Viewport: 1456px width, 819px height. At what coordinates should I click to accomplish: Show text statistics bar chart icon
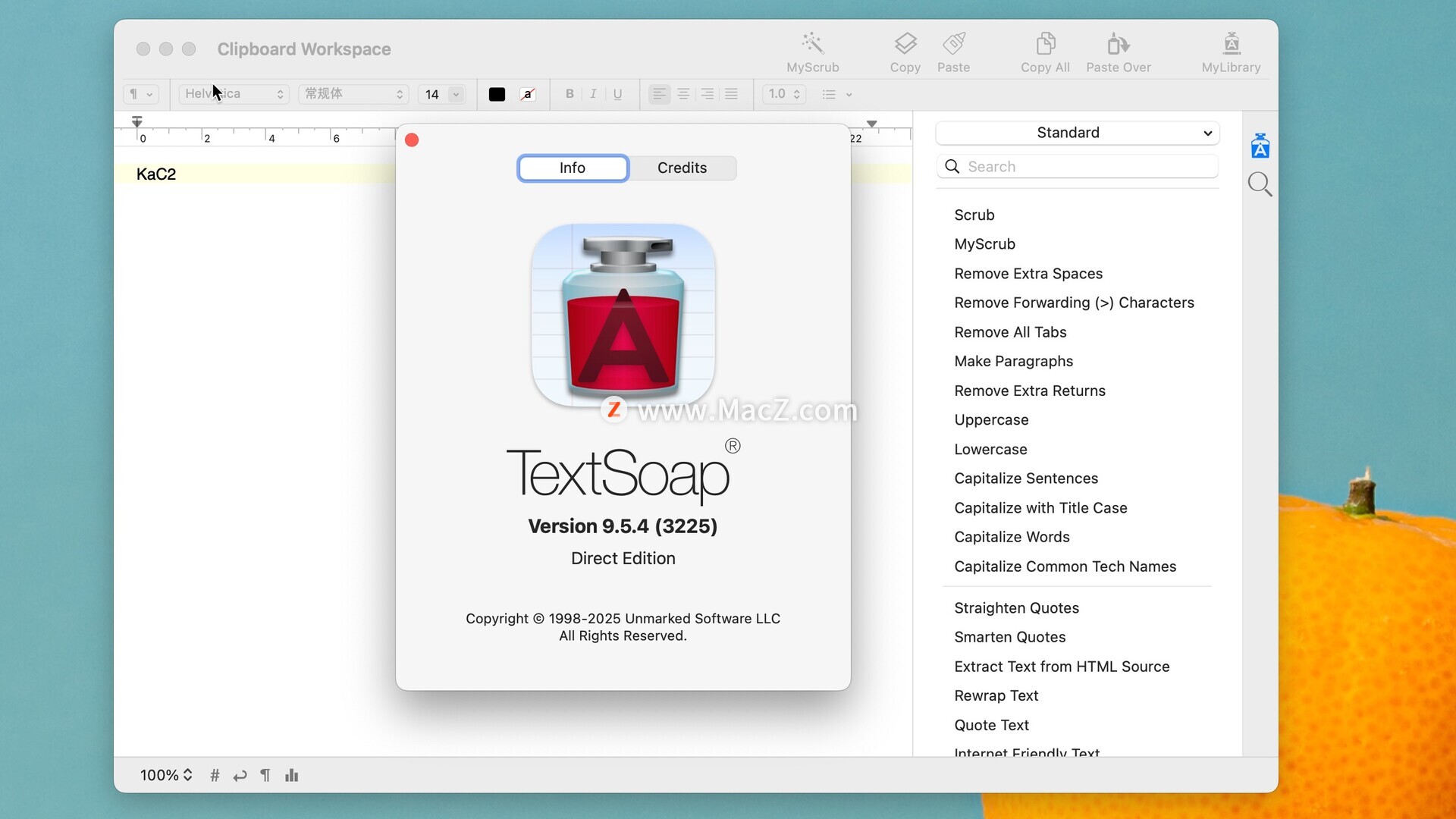(291, 775)
